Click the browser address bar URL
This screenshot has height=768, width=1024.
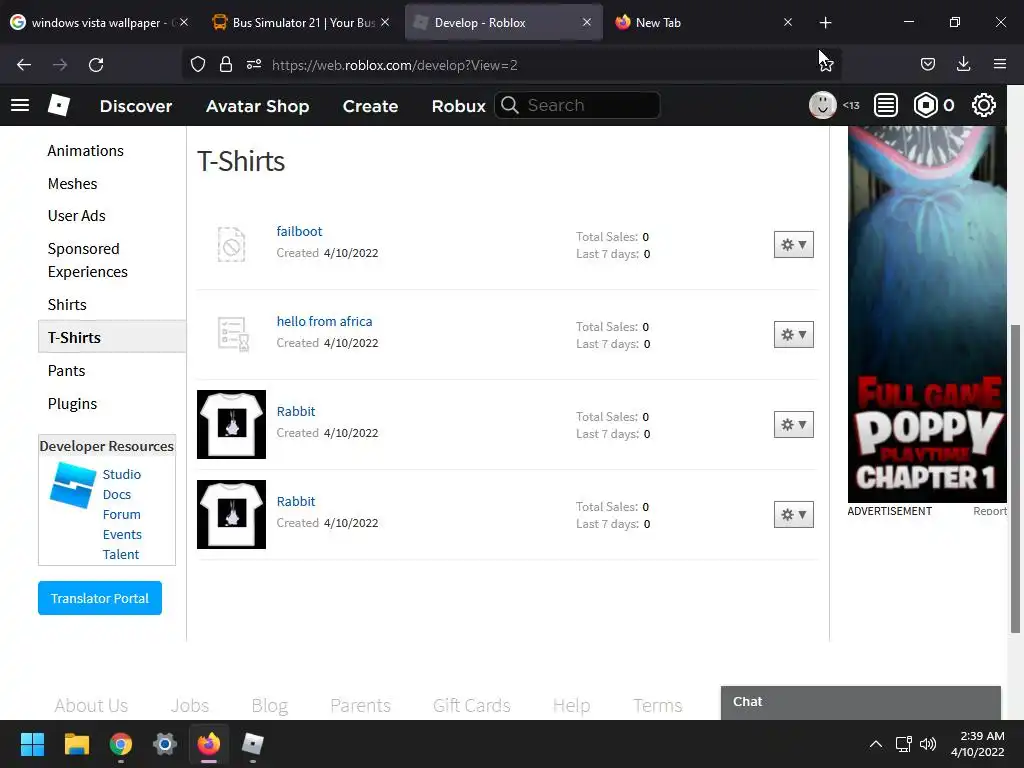coord(394,65)
